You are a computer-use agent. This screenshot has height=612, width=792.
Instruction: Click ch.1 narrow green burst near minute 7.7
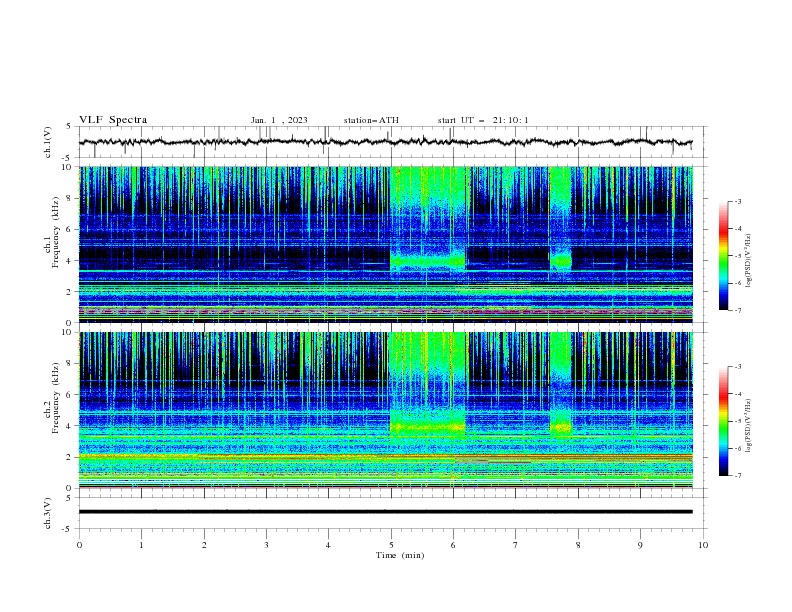click(x=560, y=220)
